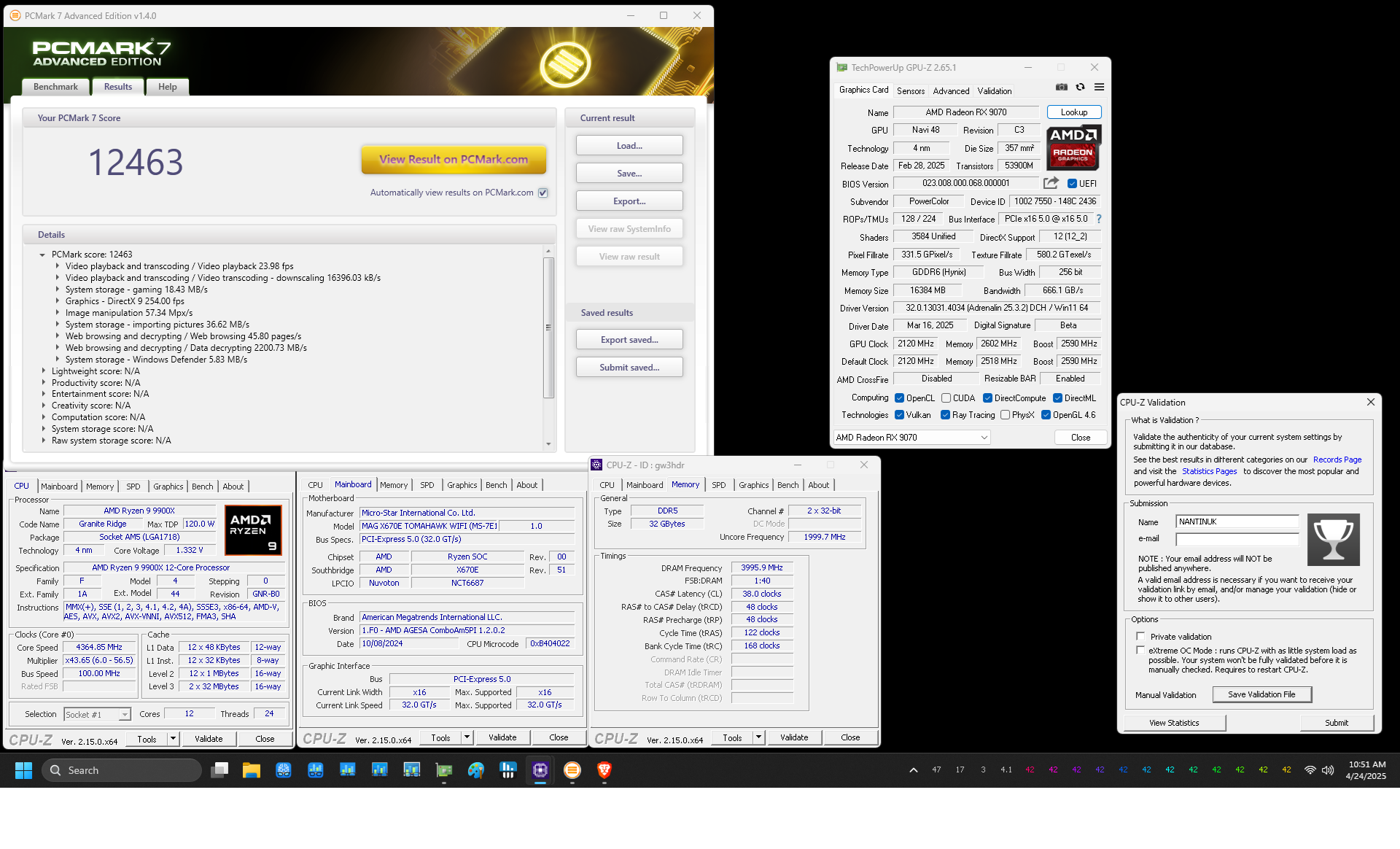The height and width of the screenshot is (849, 1400).
Task: Click the BIOS export share icon in GPU-Z
Action: pos(1051,183)
